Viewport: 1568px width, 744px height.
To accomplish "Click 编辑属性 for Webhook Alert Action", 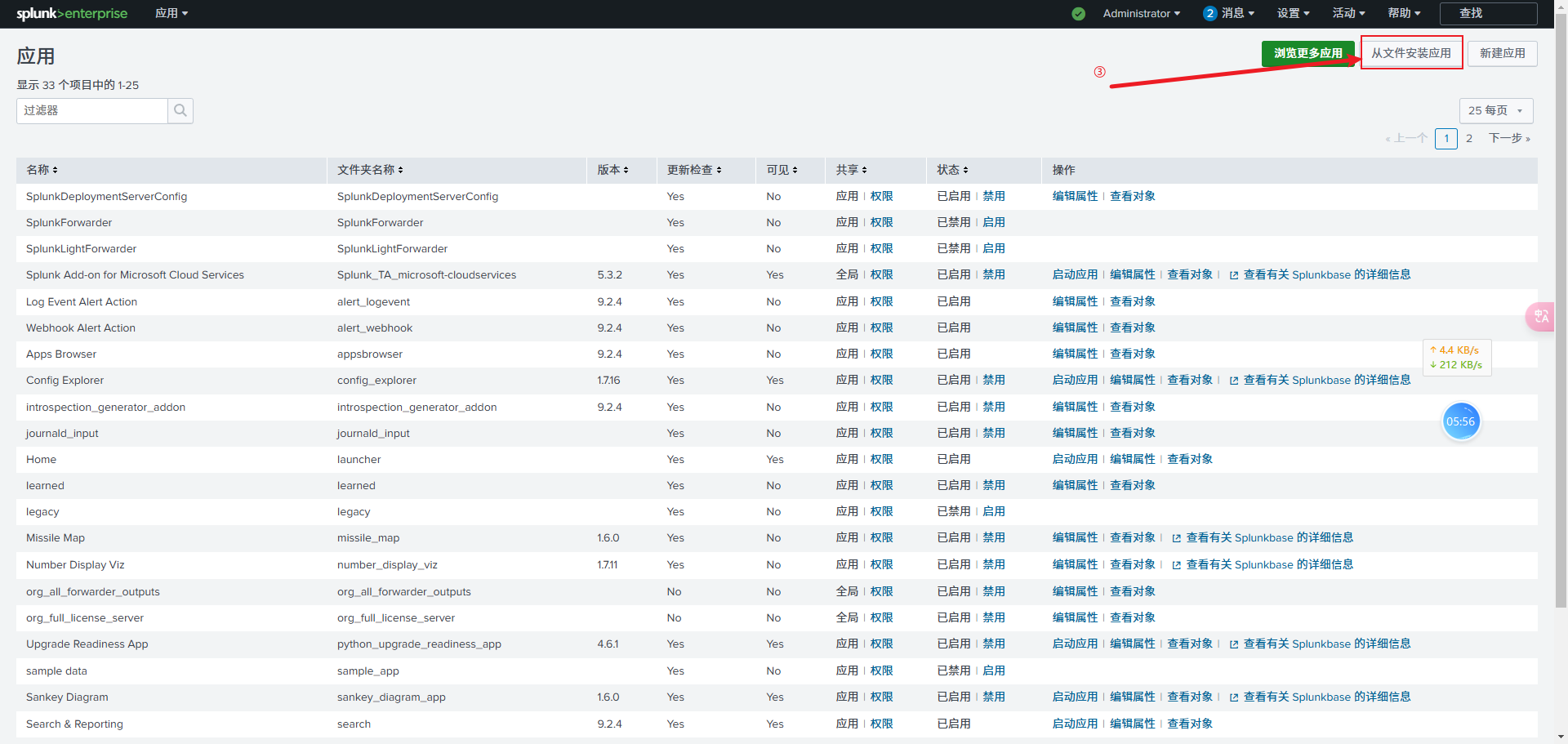I will click(1075, 328).
